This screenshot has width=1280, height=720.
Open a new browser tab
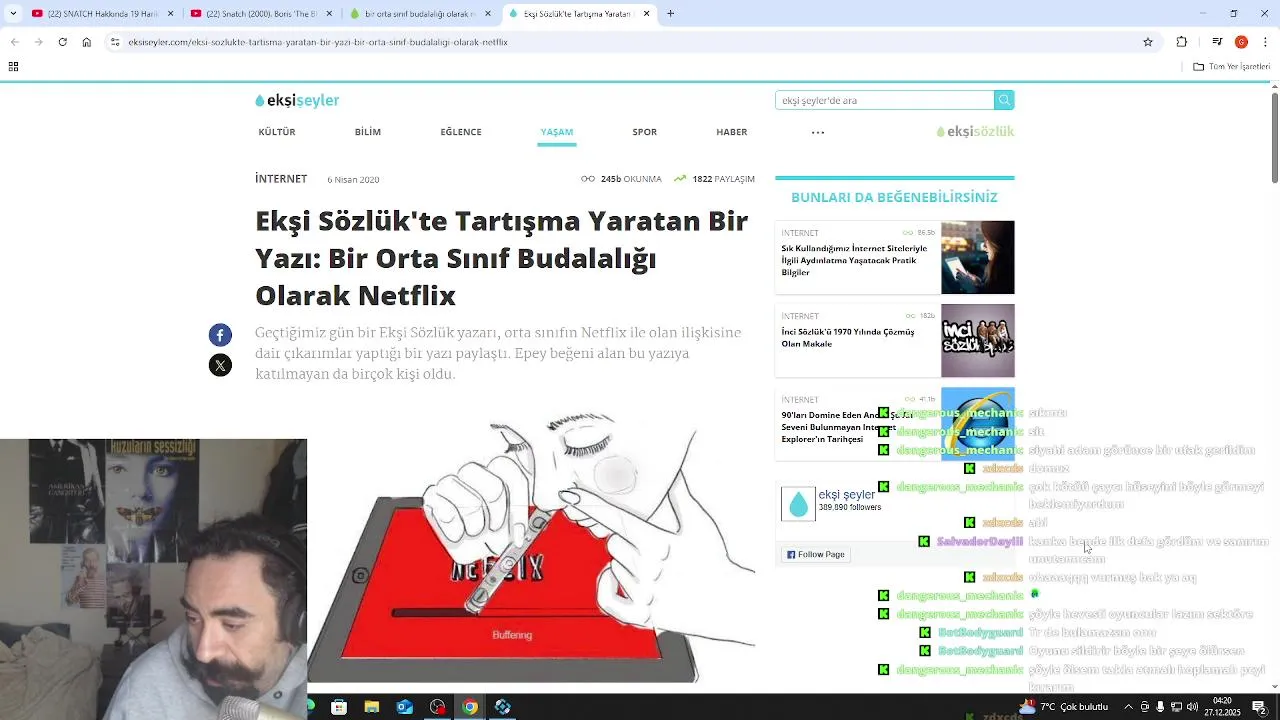pos(670,14)
